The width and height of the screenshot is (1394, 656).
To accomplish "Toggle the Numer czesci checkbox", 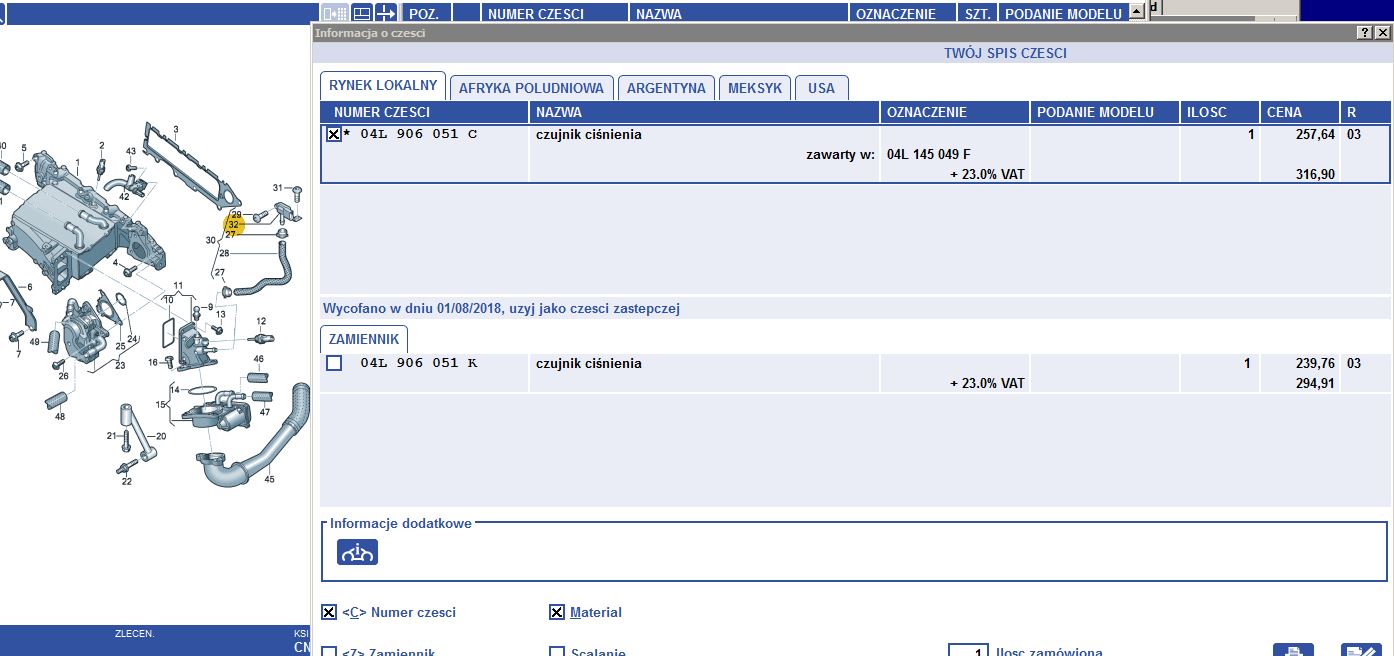I will pos(329,612).
